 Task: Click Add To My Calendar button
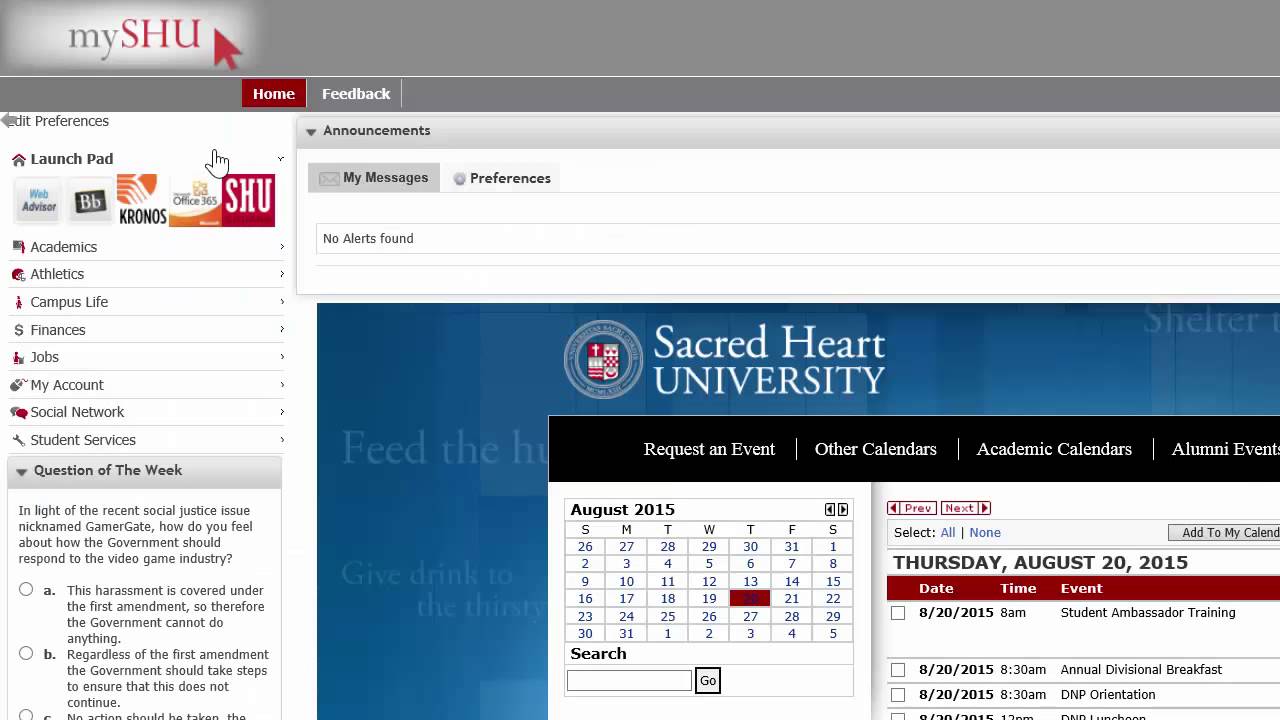(1224, 533)
